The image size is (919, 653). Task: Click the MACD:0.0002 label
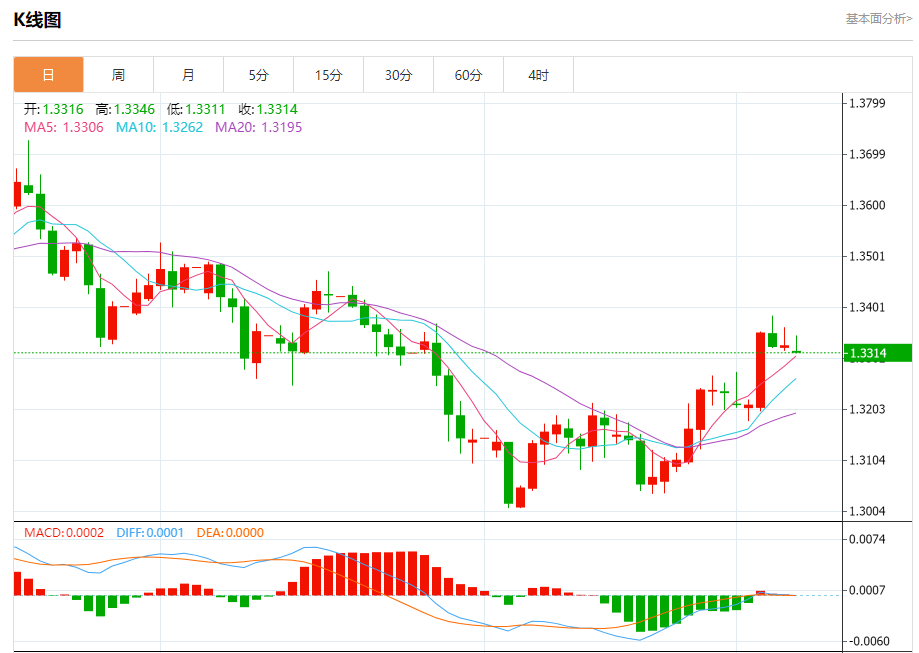click(64, 532)
